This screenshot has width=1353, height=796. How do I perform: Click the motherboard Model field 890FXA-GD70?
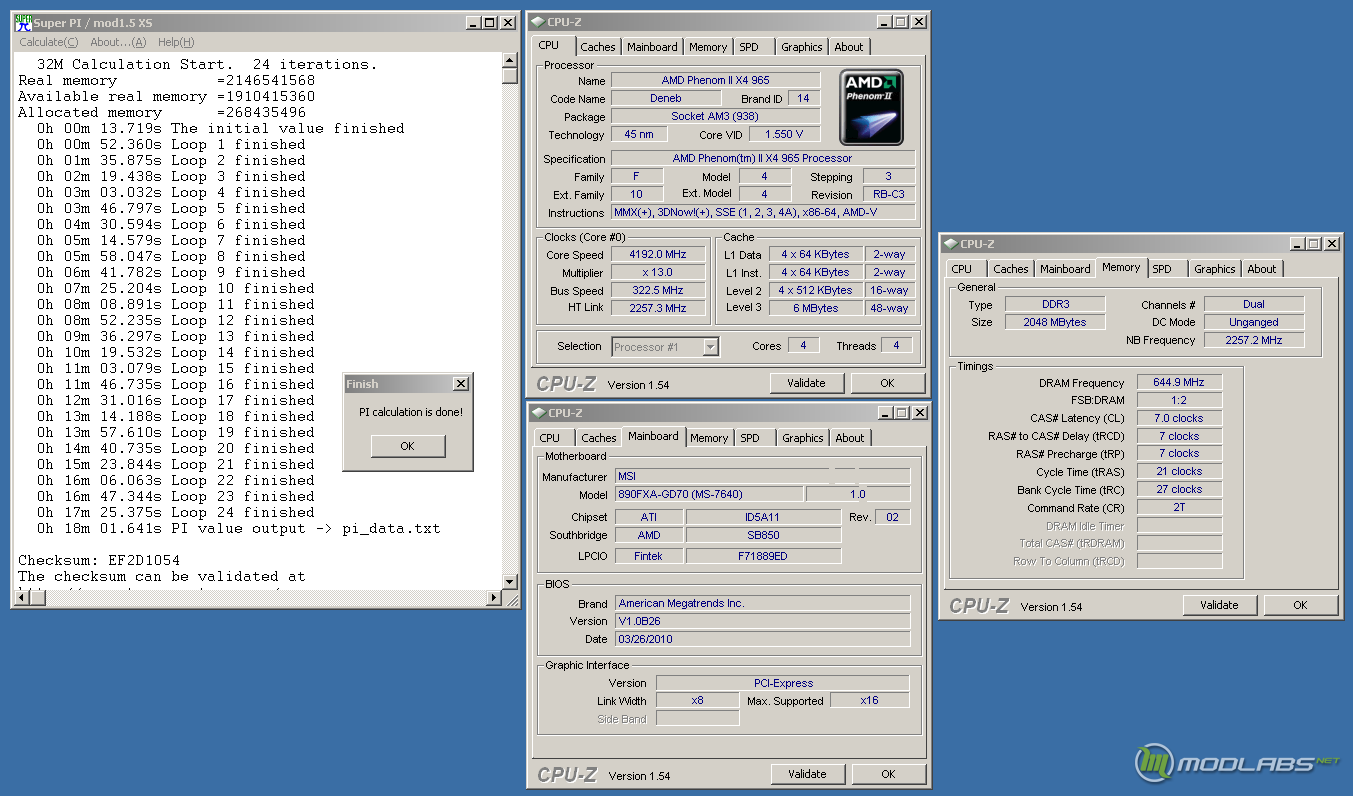coord(708,494)
